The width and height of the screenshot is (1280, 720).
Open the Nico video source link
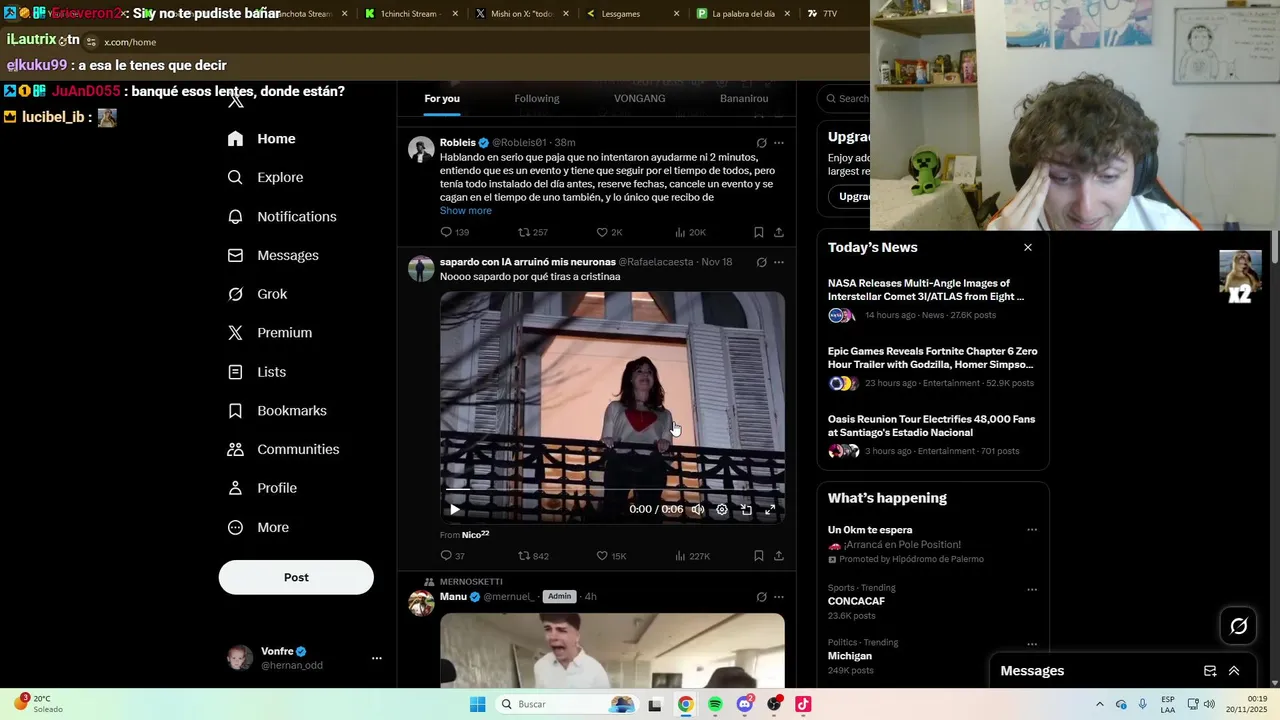click(475, 535)
